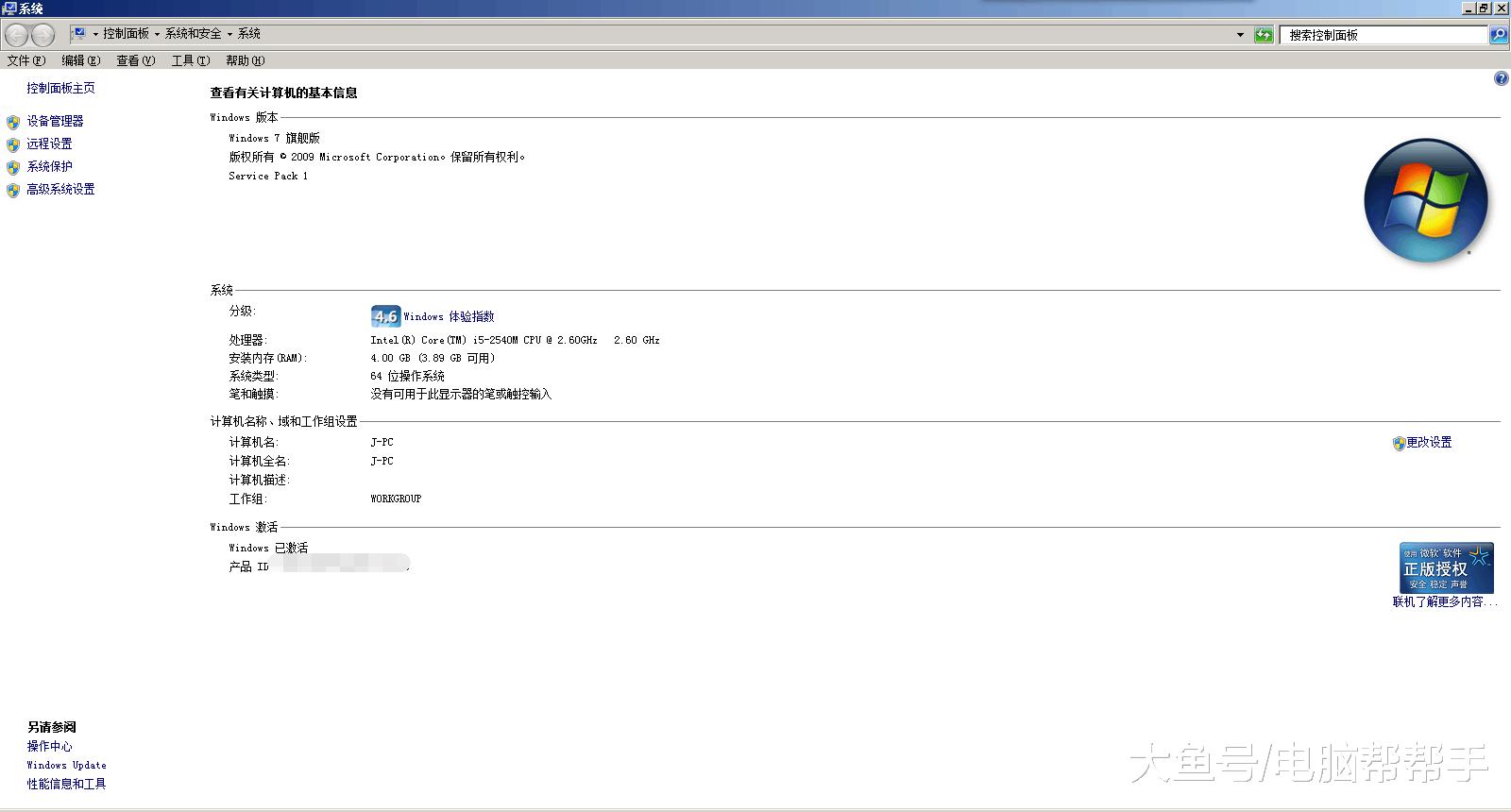This screenshot has height=812, width=1511.
Task: Click the text Windows 7 旗舰版
Action: point(275,138)
